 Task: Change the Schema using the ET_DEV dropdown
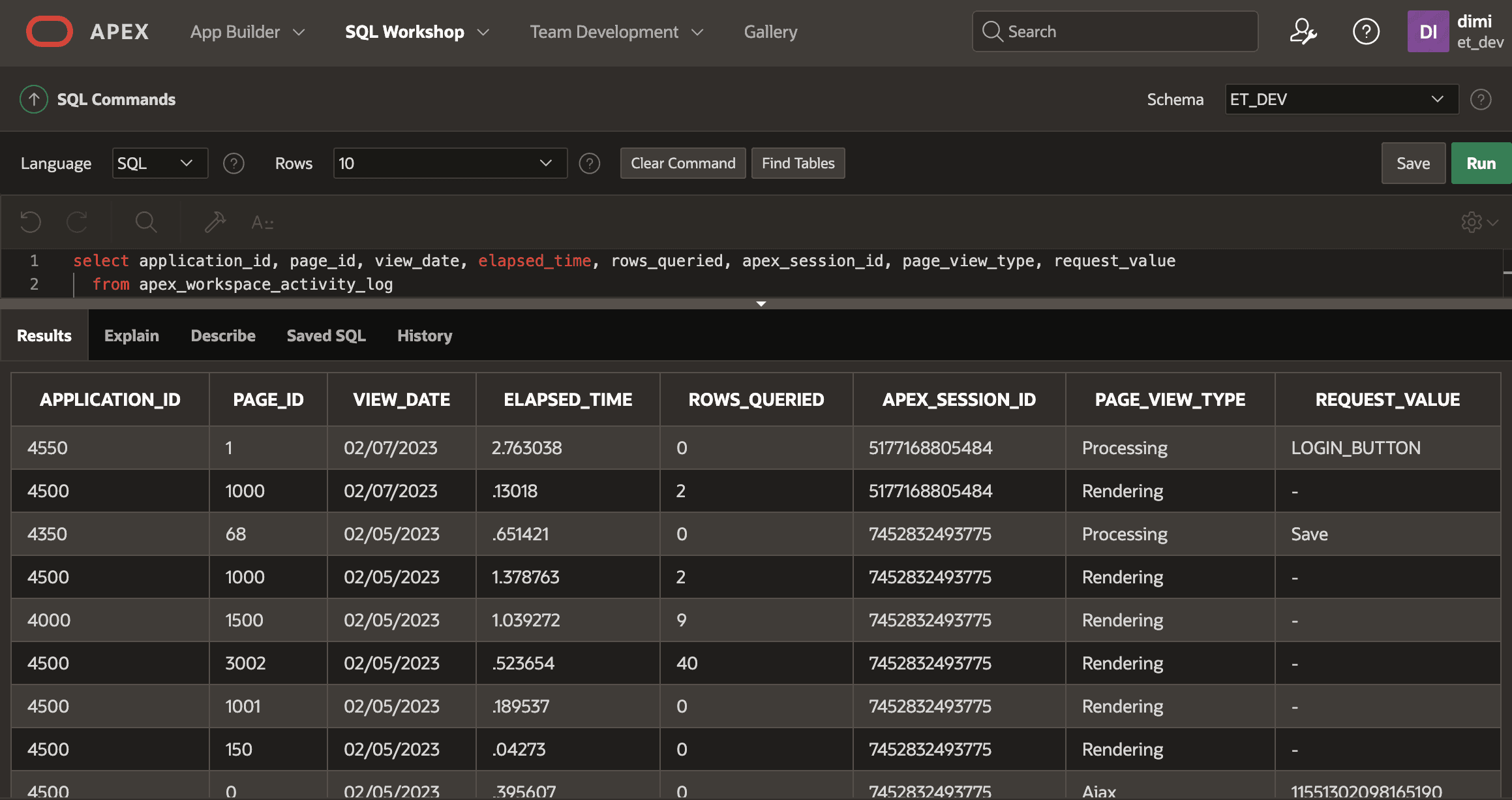pos(1340,99)
